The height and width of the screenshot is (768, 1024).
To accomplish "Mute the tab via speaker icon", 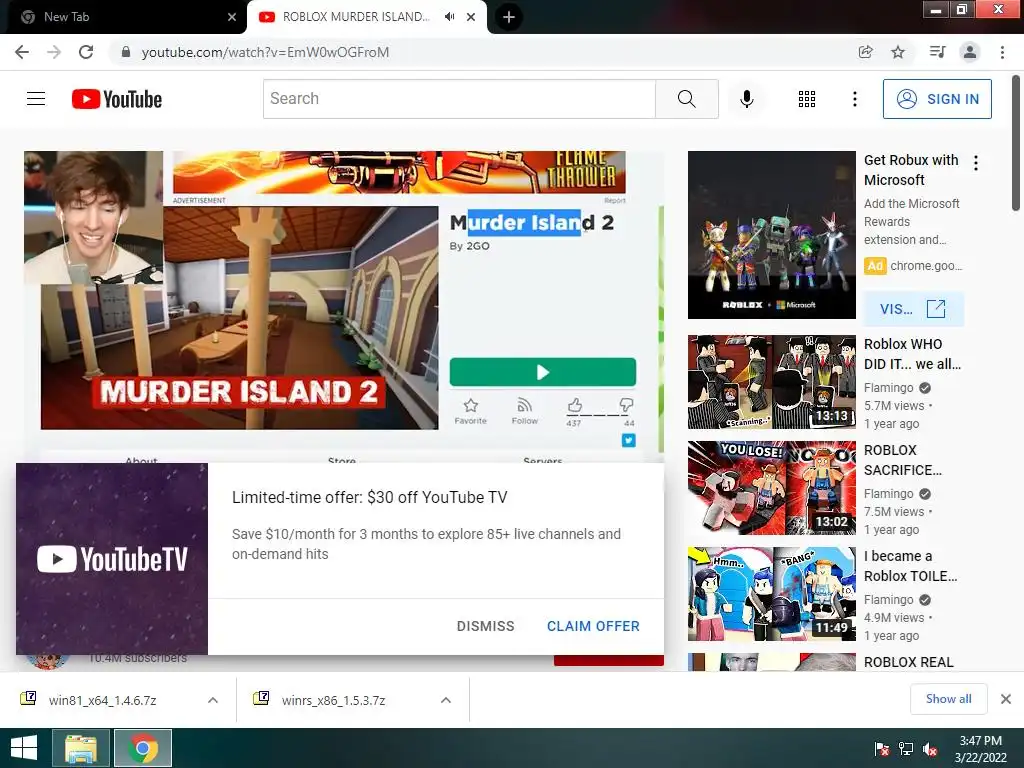I will coord(449,17).
